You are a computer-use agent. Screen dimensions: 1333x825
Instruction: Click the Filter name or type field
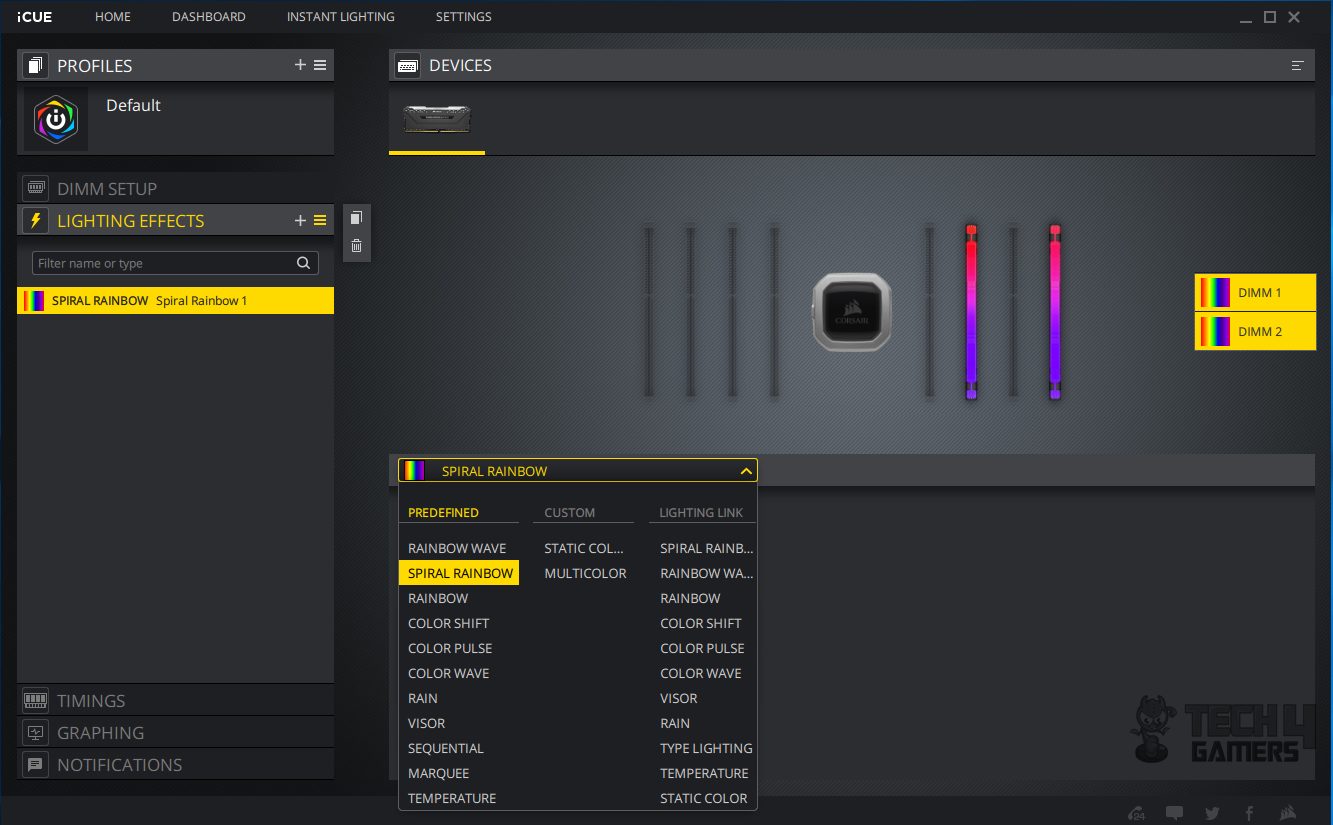pos(175,263)
